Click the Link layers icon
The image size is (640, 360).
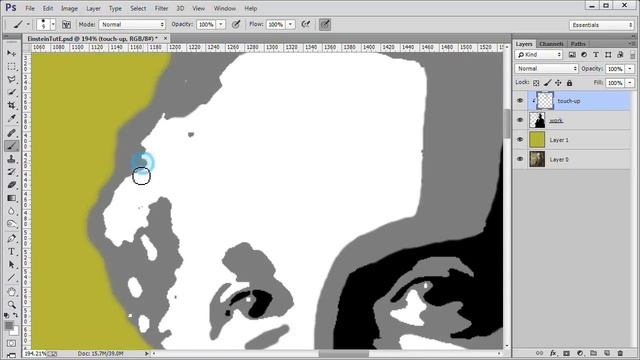pyautogui.click(x=539, y=353)
